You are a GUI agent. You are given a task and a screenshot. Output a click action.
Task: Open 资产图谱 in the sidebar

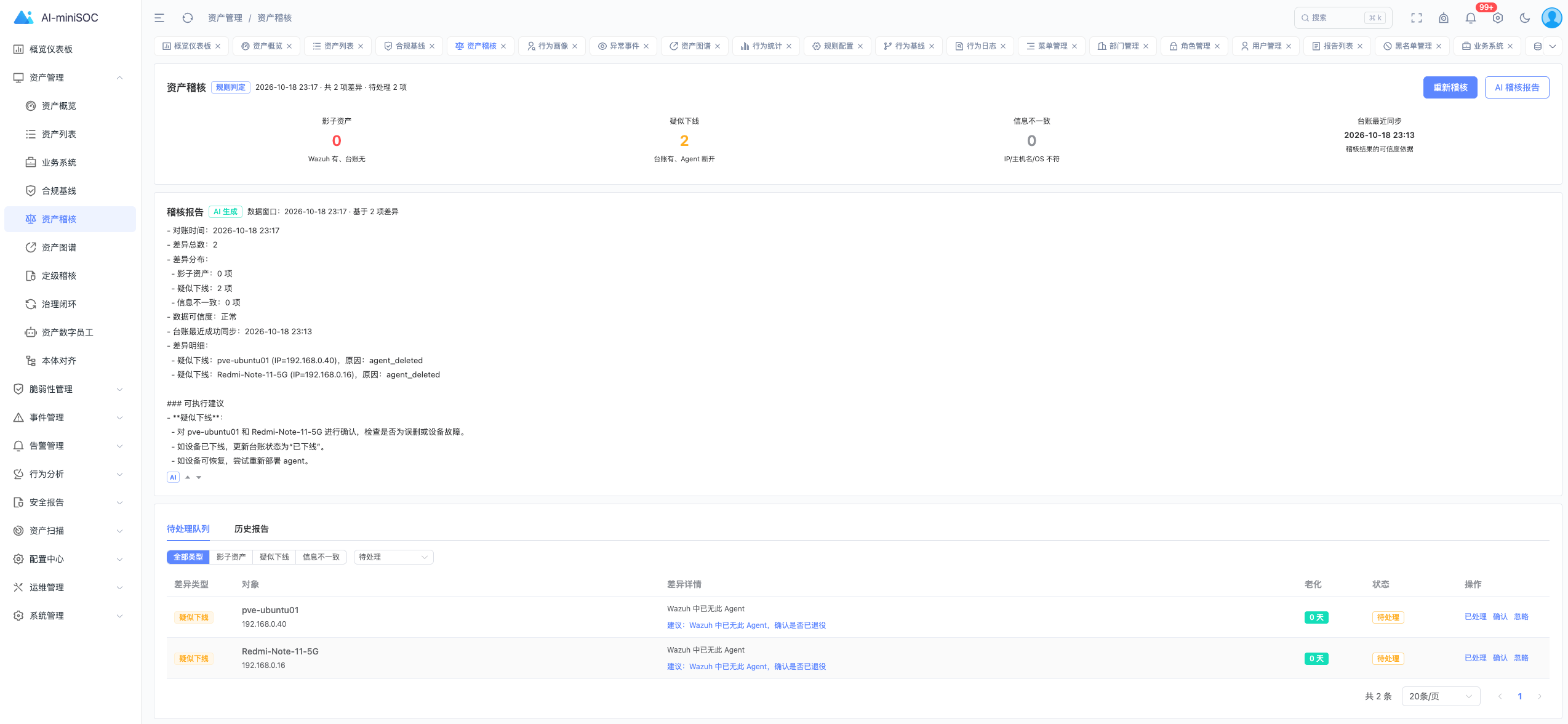(x=70, y=247)
